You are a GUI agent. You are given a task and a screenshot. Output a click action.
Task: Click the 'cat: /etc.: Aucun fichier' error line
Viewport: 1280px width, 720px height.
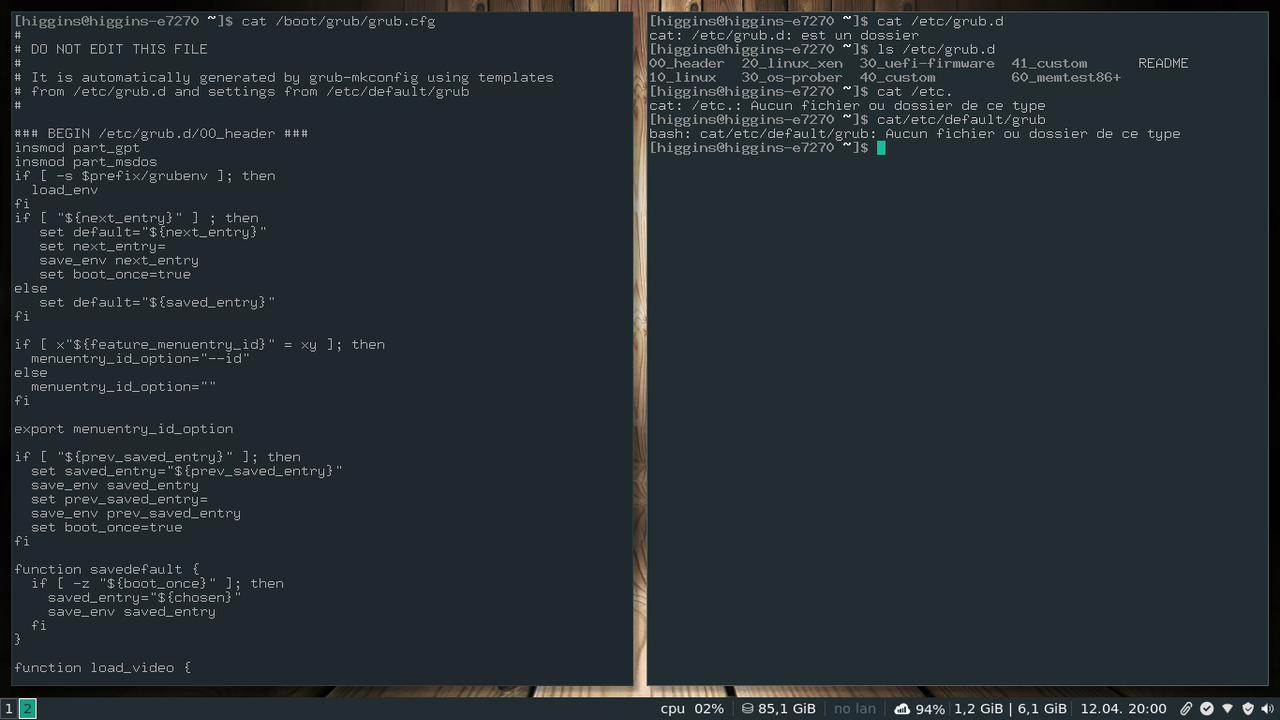(847, 105)
